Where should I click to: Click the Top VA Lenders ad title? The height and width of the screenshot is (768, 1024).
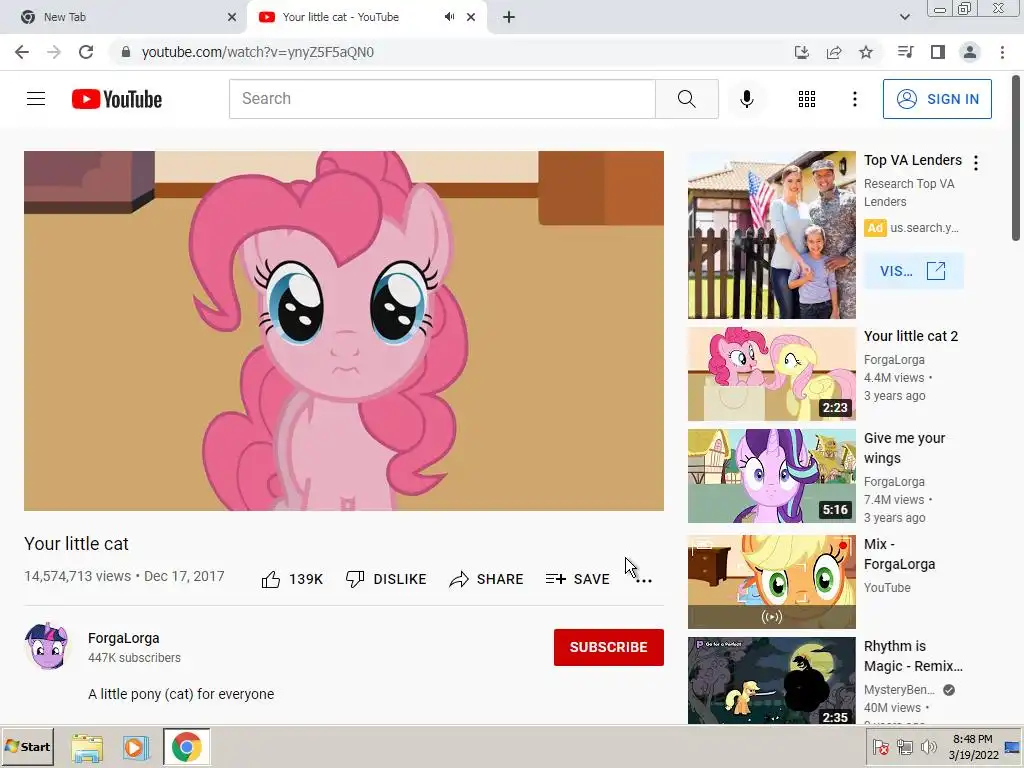[912, 161]
